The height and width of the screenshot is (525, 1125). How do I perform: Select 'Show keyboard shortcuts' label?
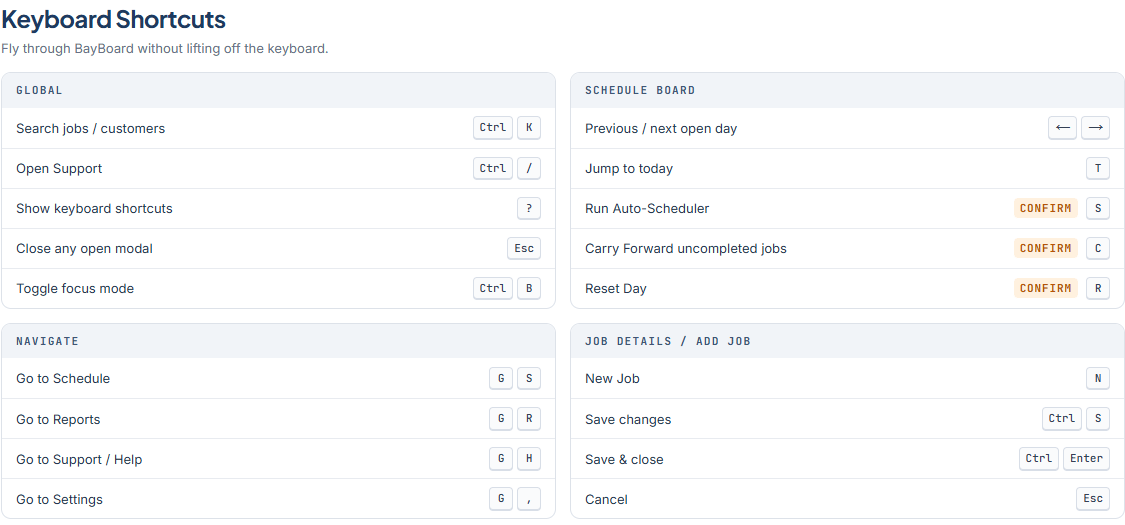click(94, 209)
